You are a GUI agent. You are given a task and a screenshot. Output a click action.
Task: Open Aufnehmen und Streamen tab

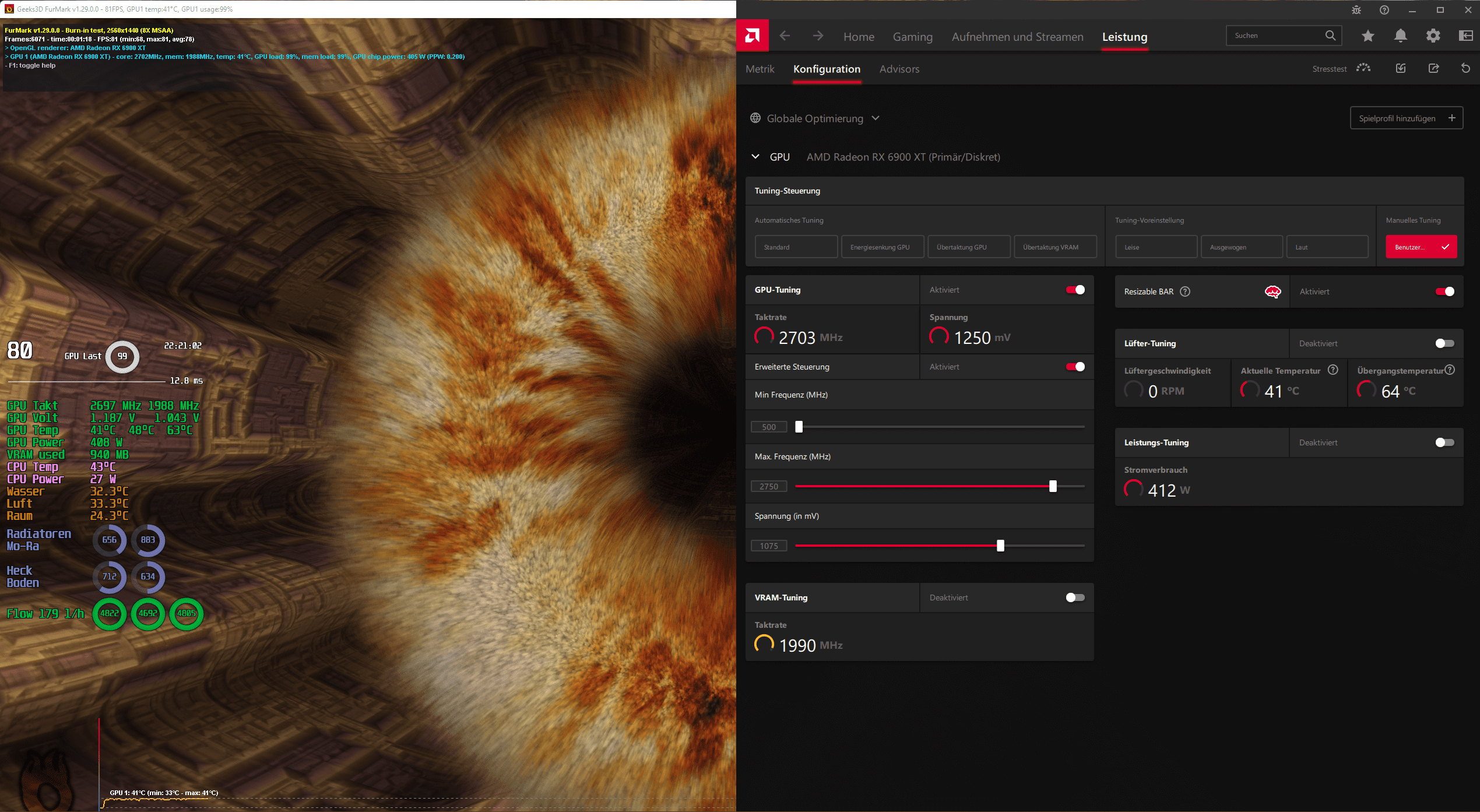point(1018,37)
